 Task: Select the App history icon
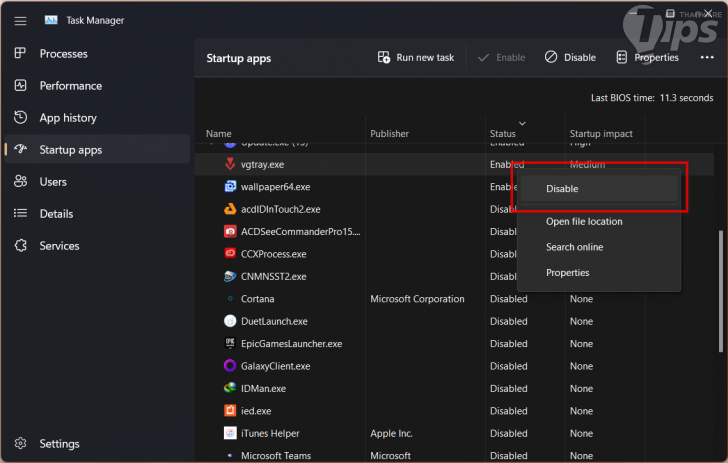20,118
